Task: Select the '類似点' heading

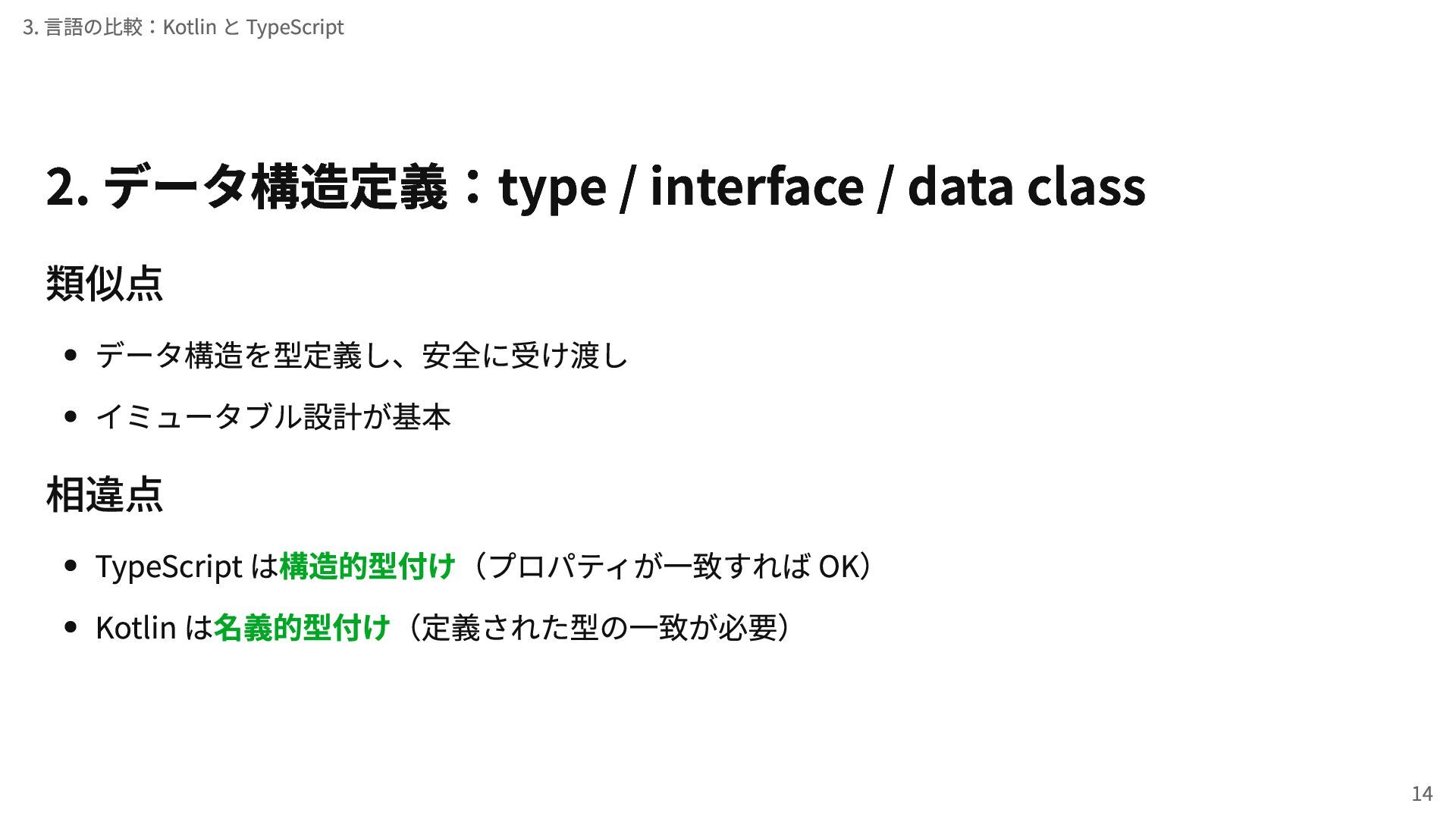Action: [105, 283]
